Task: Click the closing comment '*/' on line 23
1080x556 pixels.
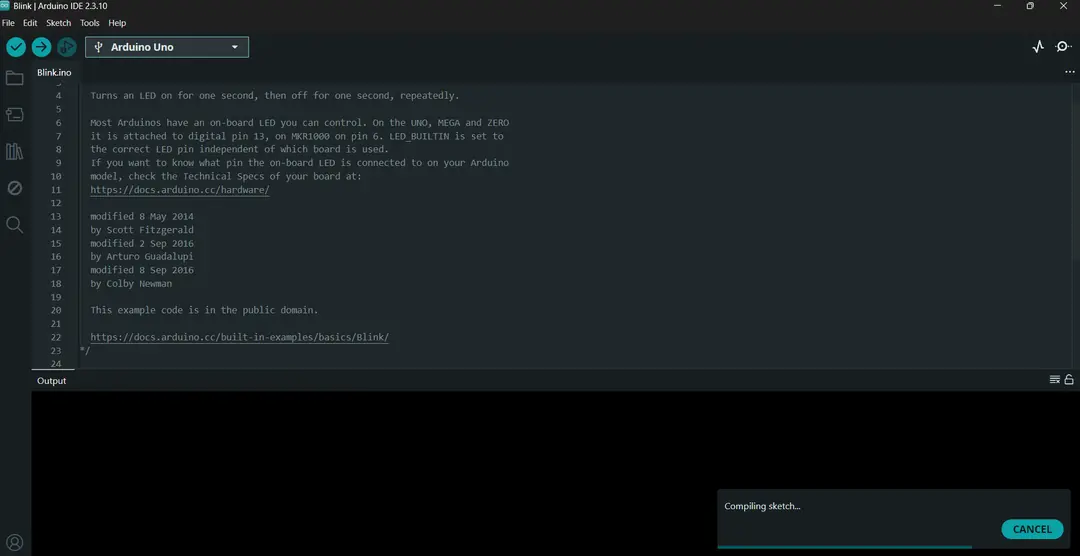Action: pyautogui.click(x=85, y=351)
